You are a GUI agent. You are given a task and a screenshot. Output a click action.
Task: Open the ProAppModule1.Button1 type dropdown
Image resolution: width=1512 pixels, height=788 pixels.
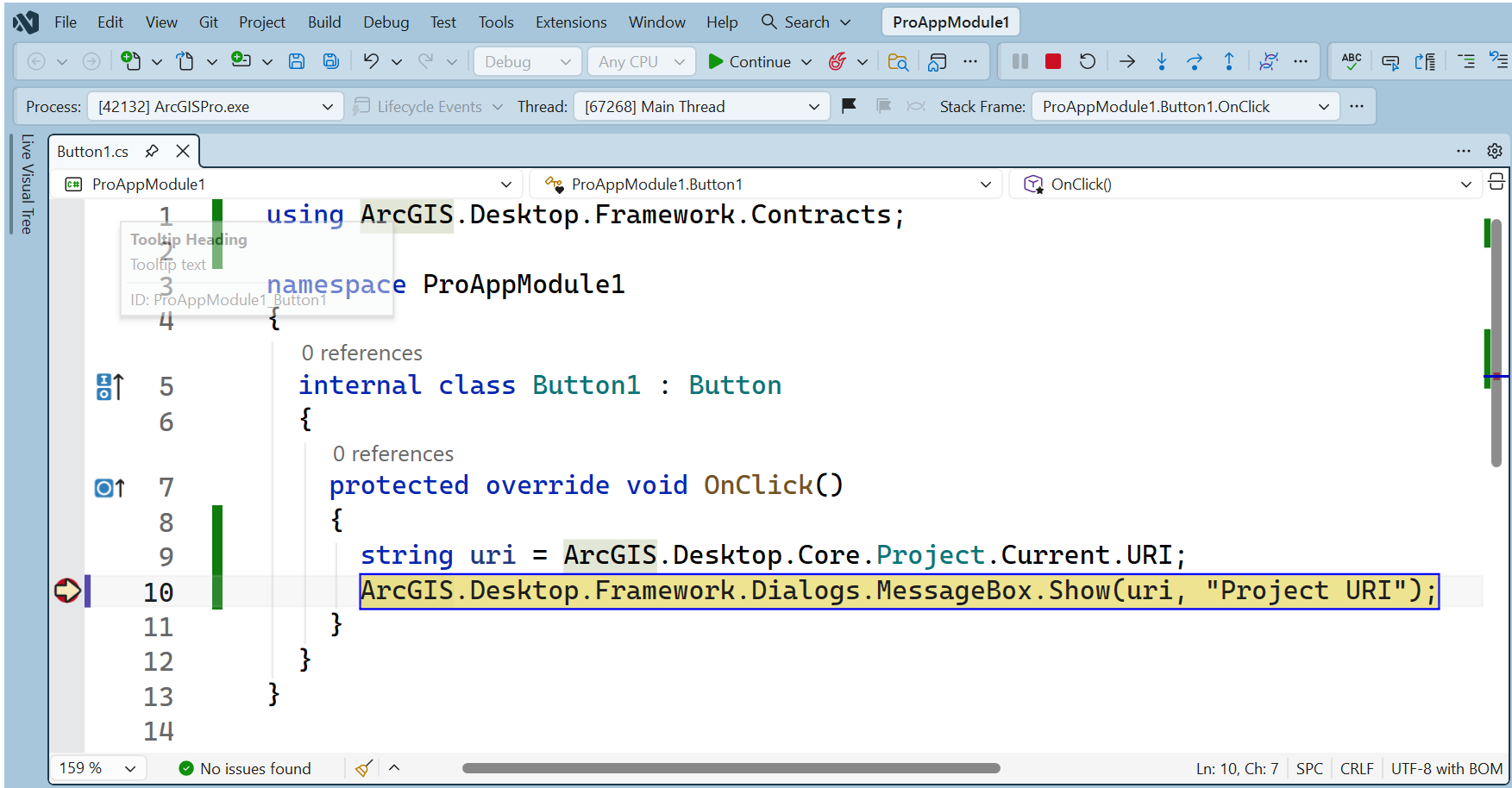click(765, 184)
